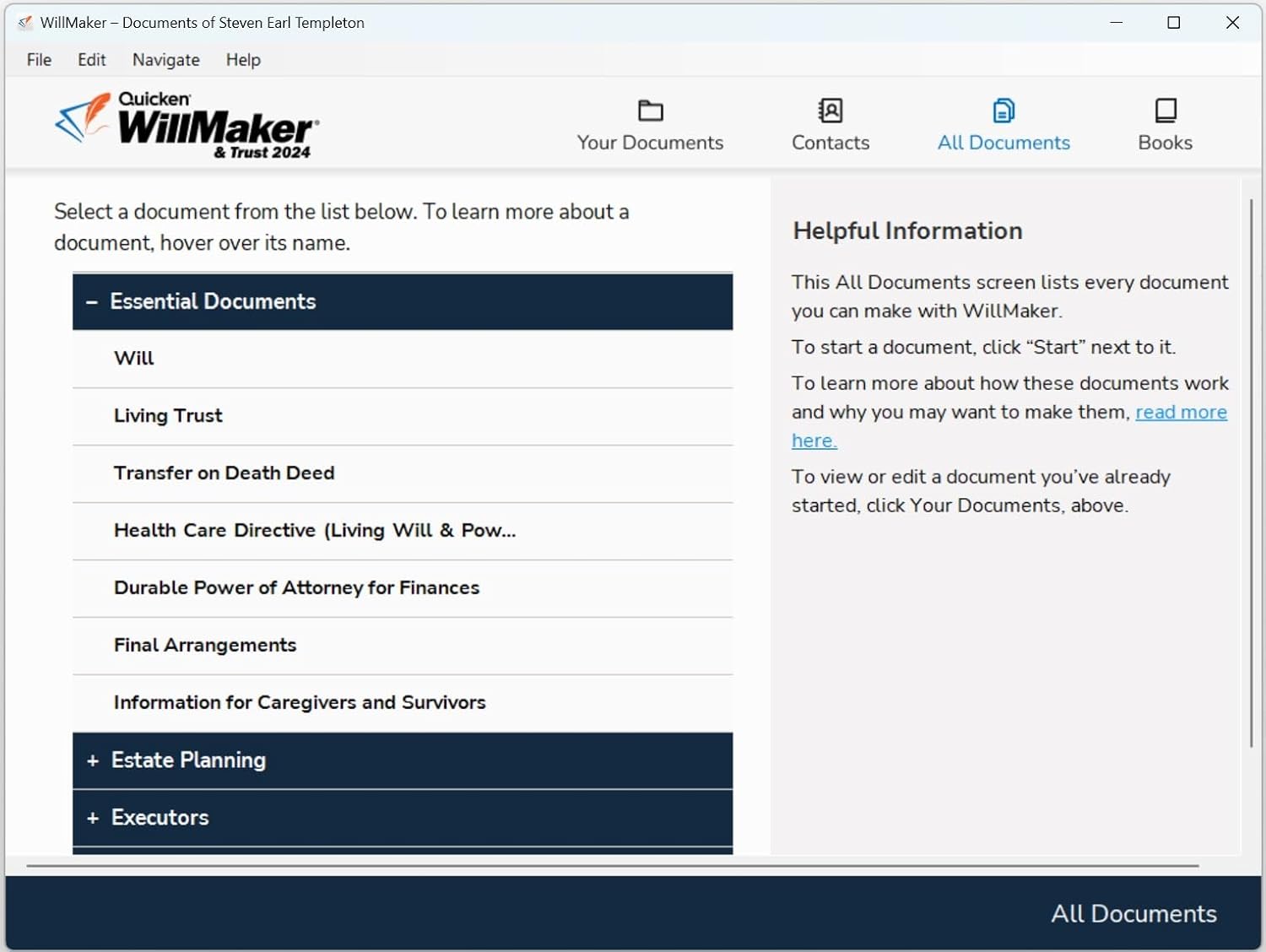1266x952 pixels.
Task: Expand the Executors section
Action: pyautogui.click(x=93, y=818)
